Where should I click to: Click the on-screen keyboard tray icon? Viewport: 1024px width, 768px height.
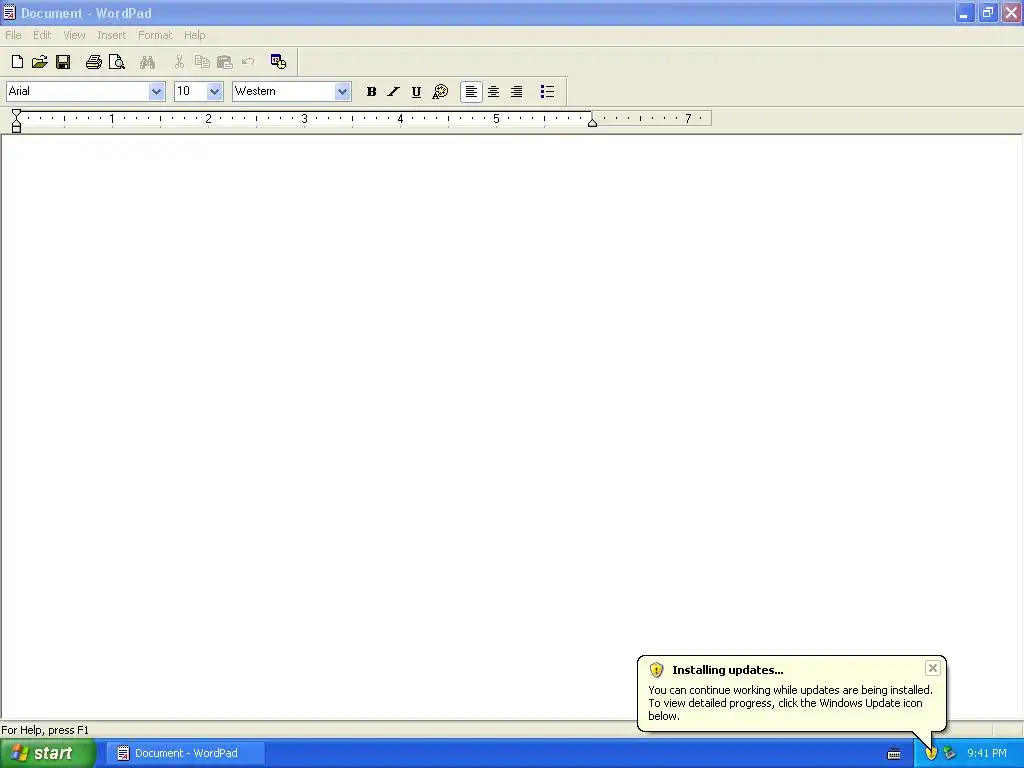pyautogui.click(x=894, y=754)
